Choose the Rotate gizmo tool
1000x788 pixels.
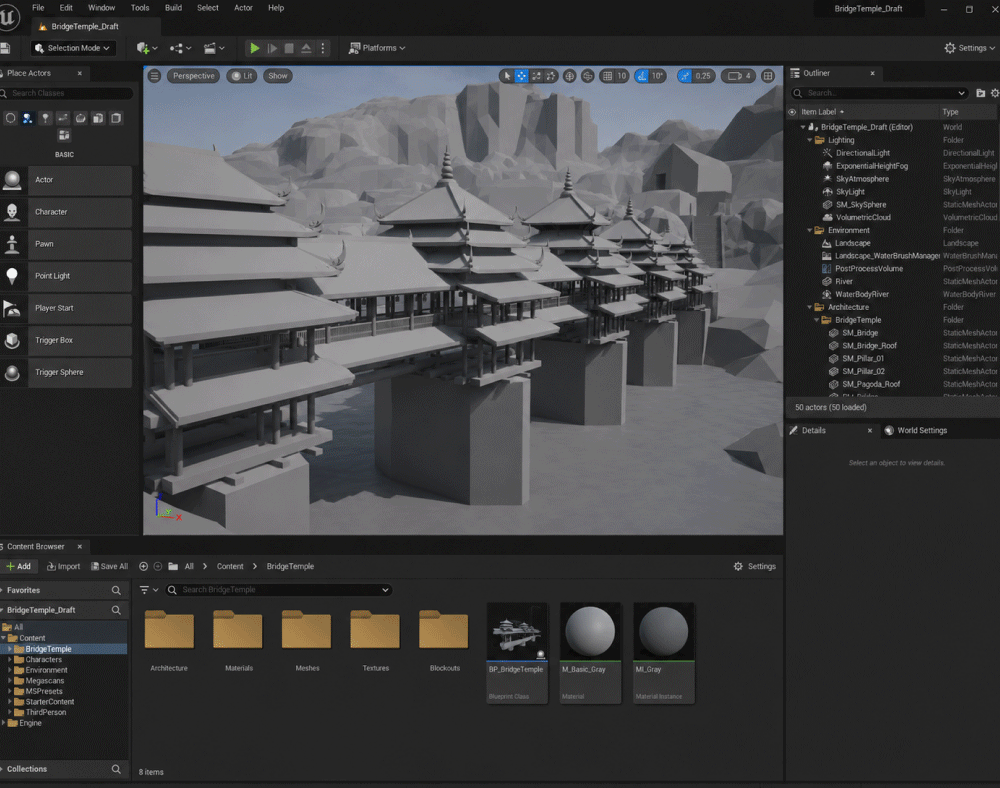click(536, 76)
